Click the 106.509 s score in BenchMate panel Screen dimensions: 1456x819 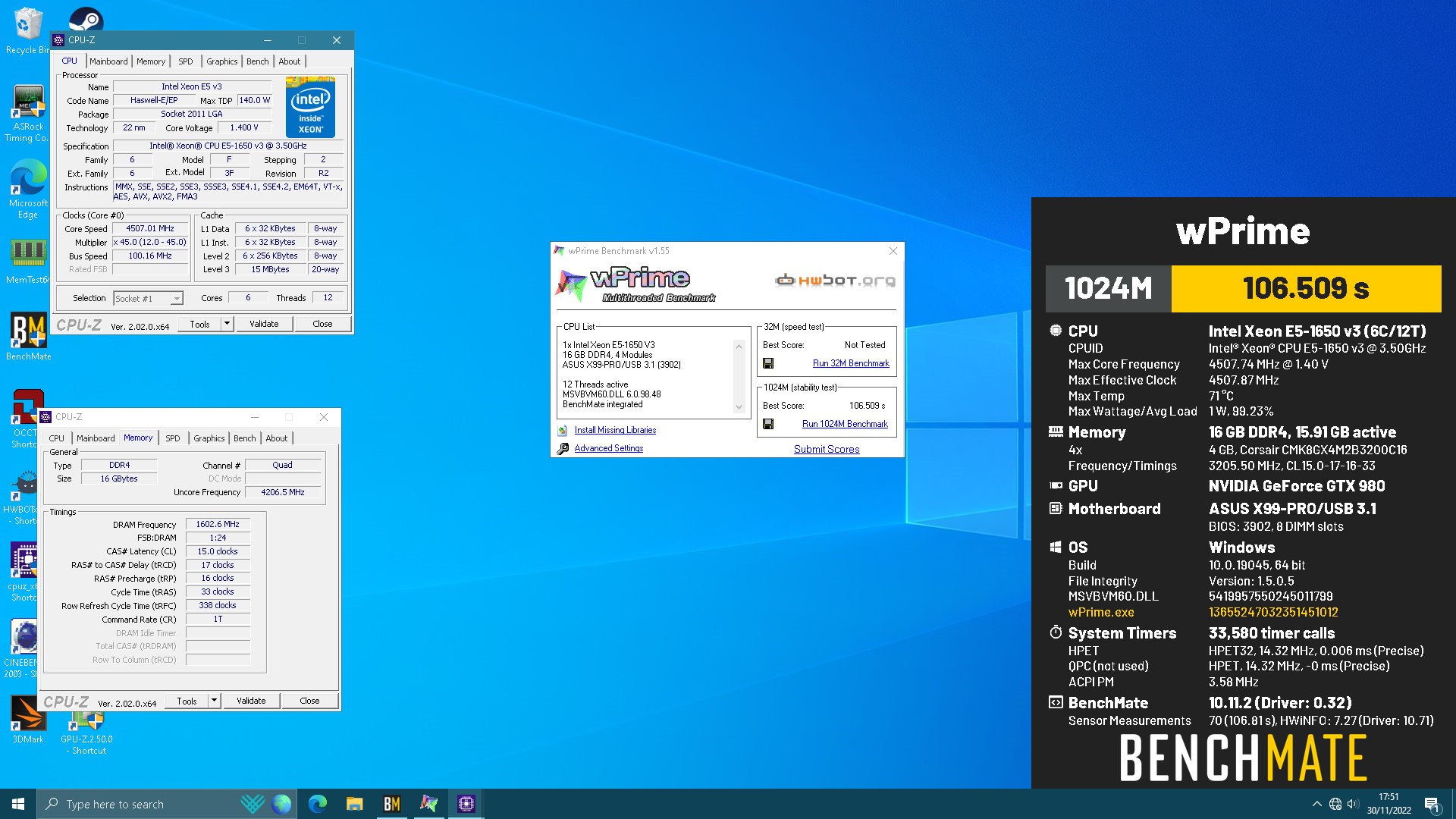pyautogui.click(x=1306, y=288)
